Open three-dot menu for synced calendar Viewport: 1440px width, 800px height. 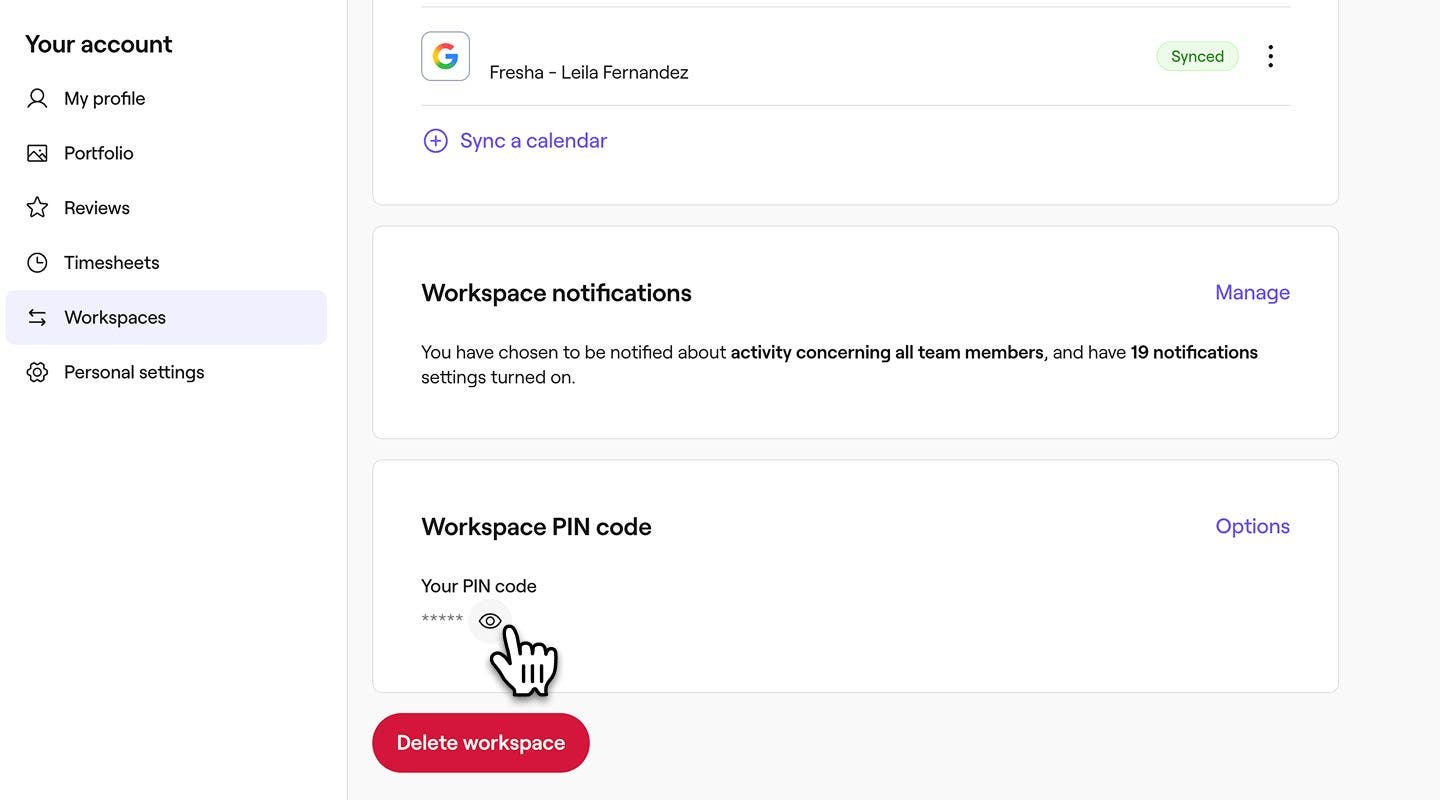click(1270, 56)
